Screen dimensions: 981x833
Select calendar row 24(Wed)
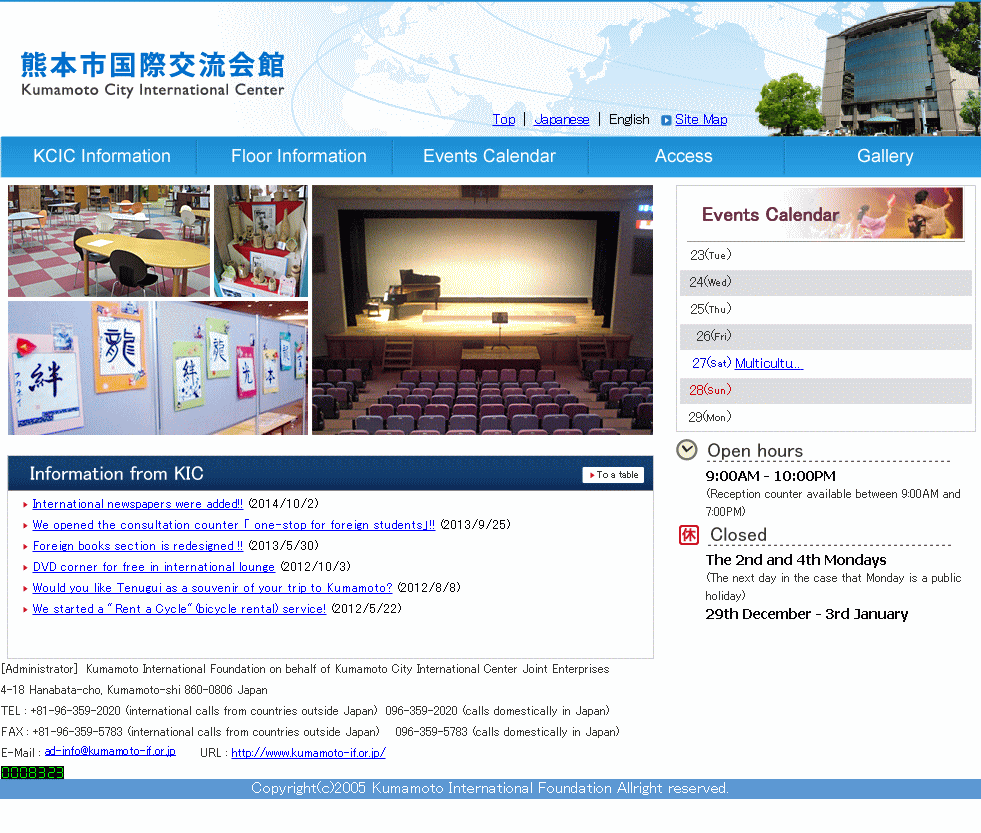(x=826, y=282)
